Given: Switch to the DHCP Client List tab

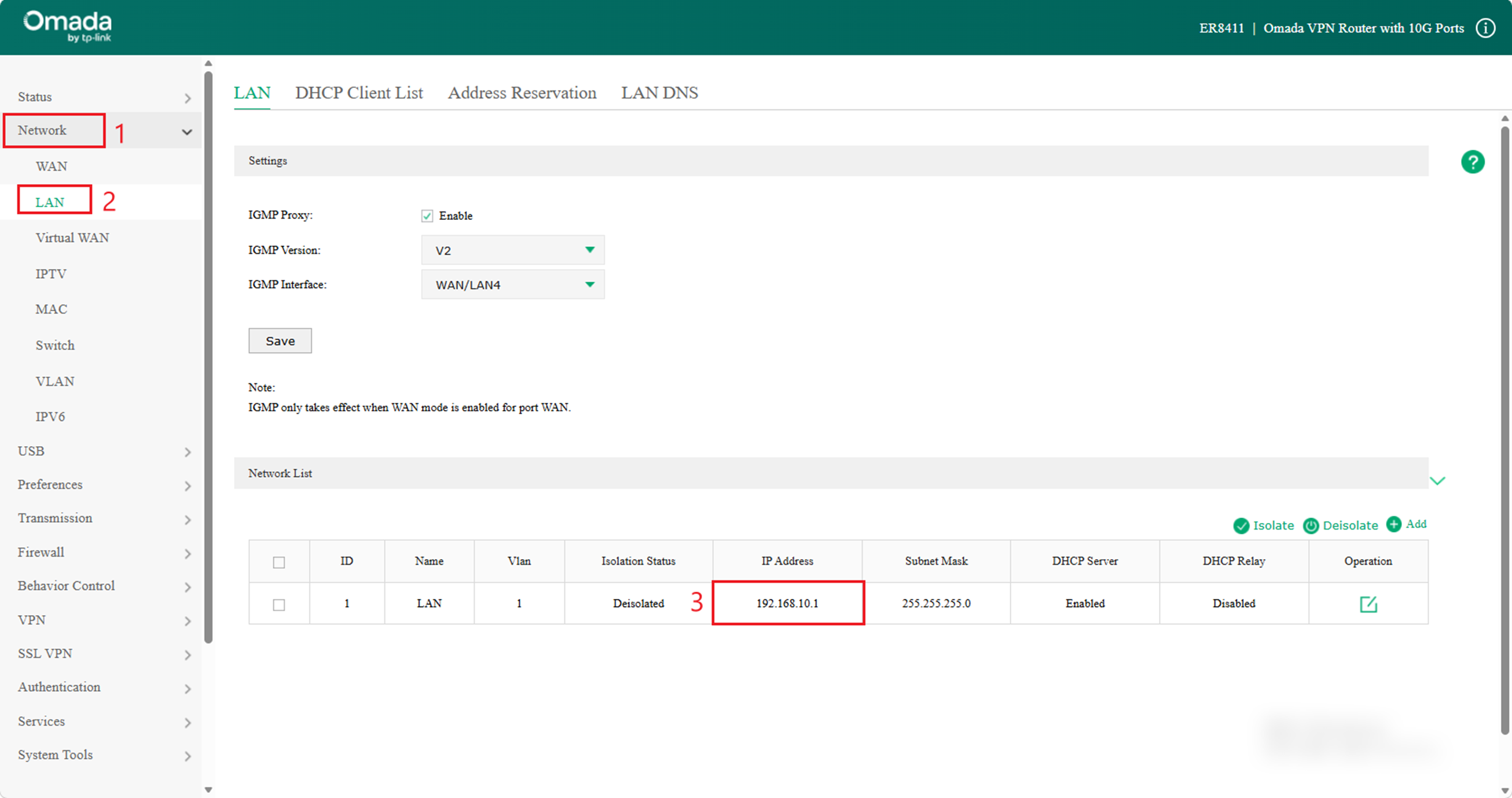Looking at the screenshot, I should pos(359,93).
